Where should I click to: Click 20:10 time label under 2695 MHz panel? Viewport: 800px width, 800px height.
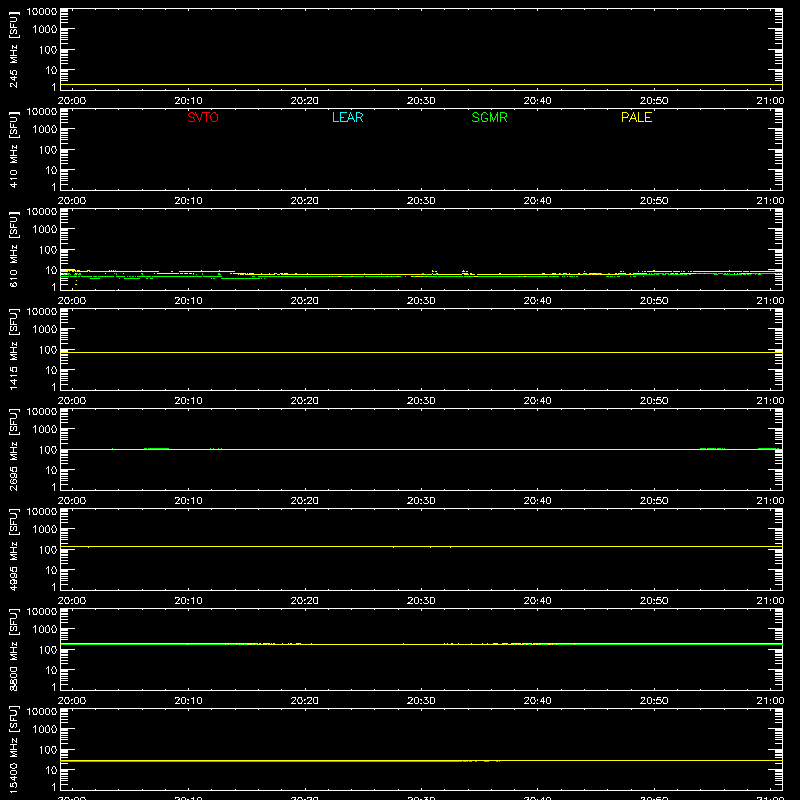(188, 501)
